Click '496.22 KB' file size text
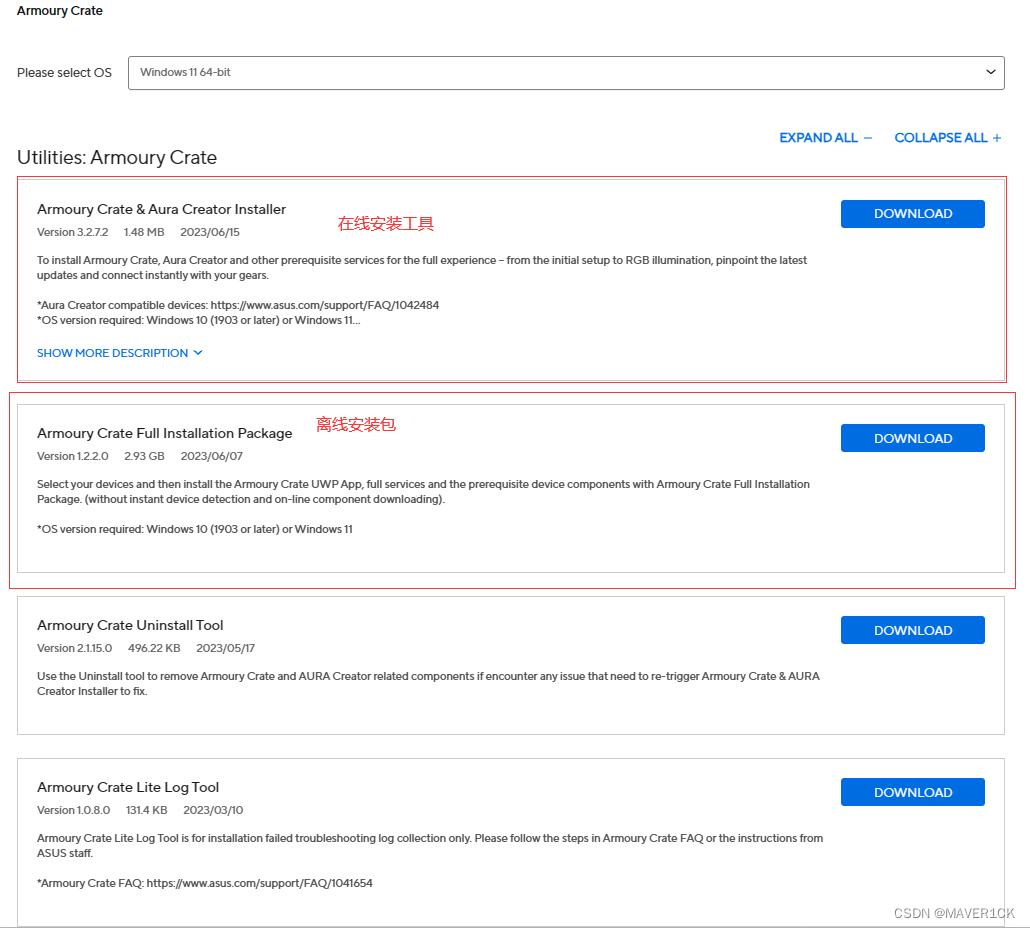This screenshot has width=1030, height=928. click(x=154, y=648)
